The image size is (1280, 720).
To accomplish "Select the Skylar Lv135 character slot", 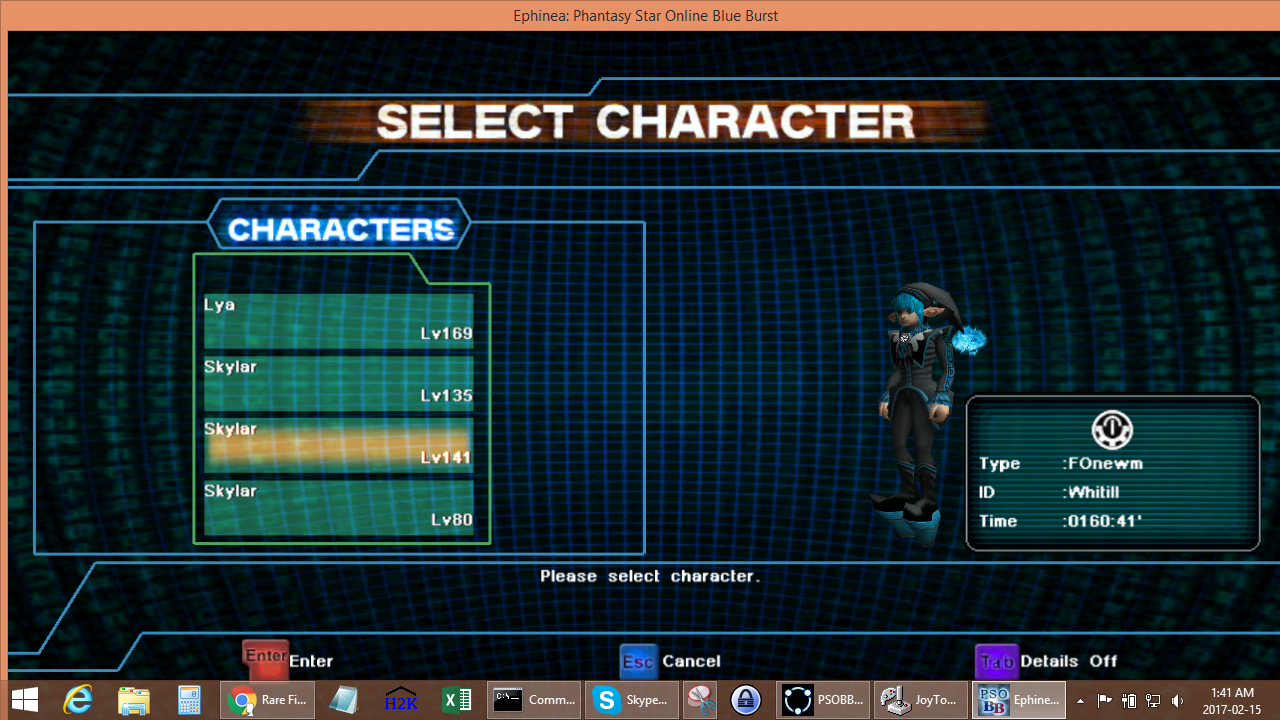I will 339,382.
